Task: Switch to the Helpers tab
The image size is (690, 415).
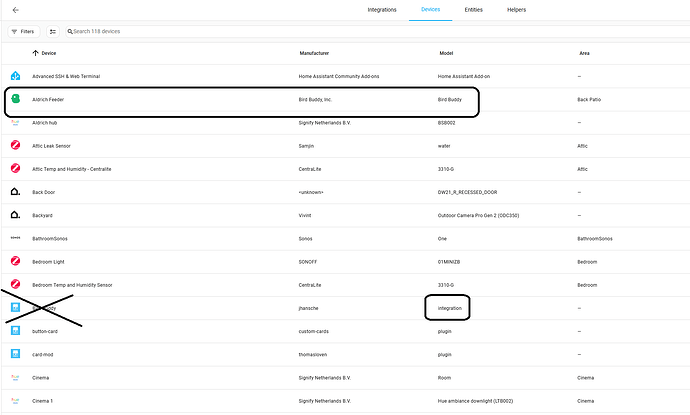Action: 516,10
